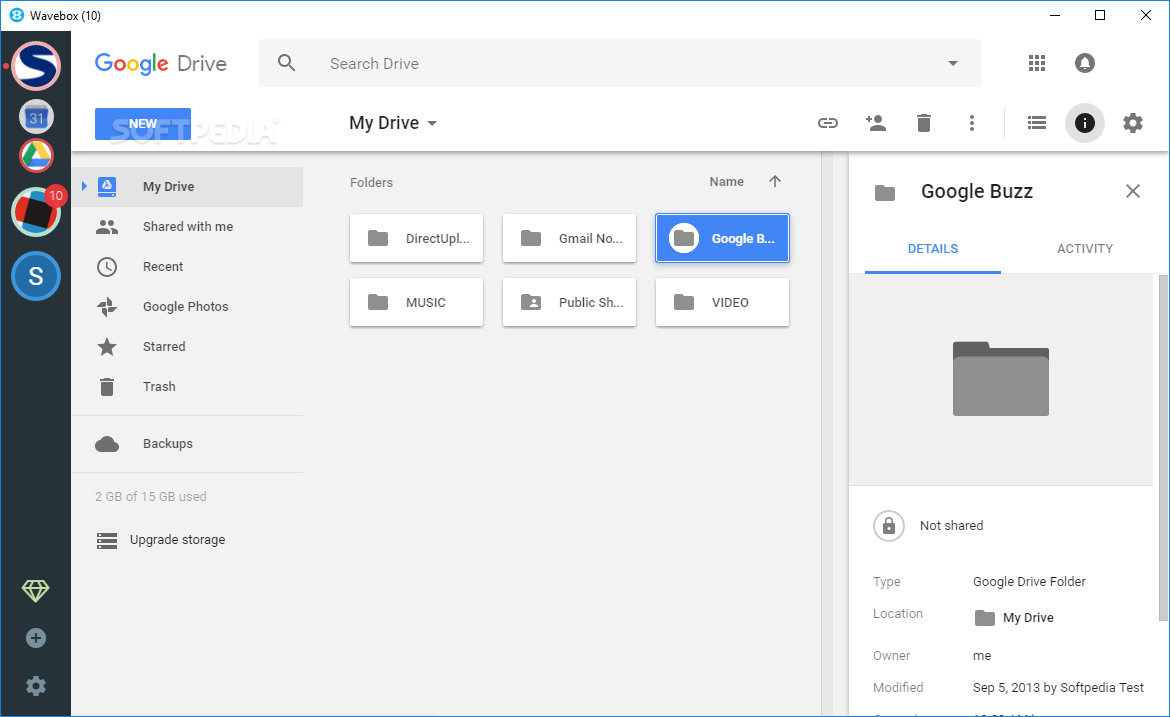The height and width of the screenshot is (717, 1170).
Task: Close the Google Buzz details panel
Action: [1133, 191]
